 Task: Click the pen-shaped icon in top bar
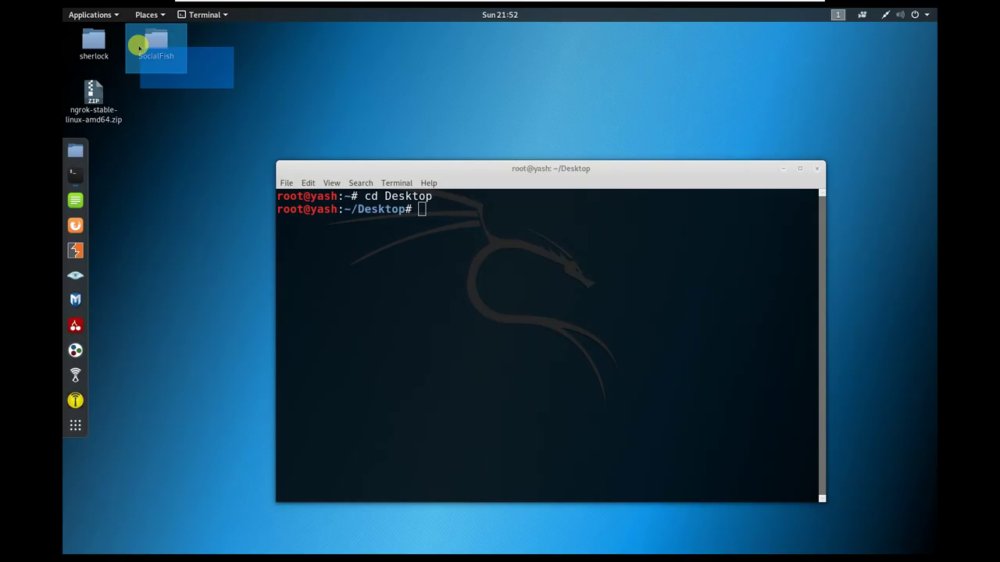(x=885, y=15)
